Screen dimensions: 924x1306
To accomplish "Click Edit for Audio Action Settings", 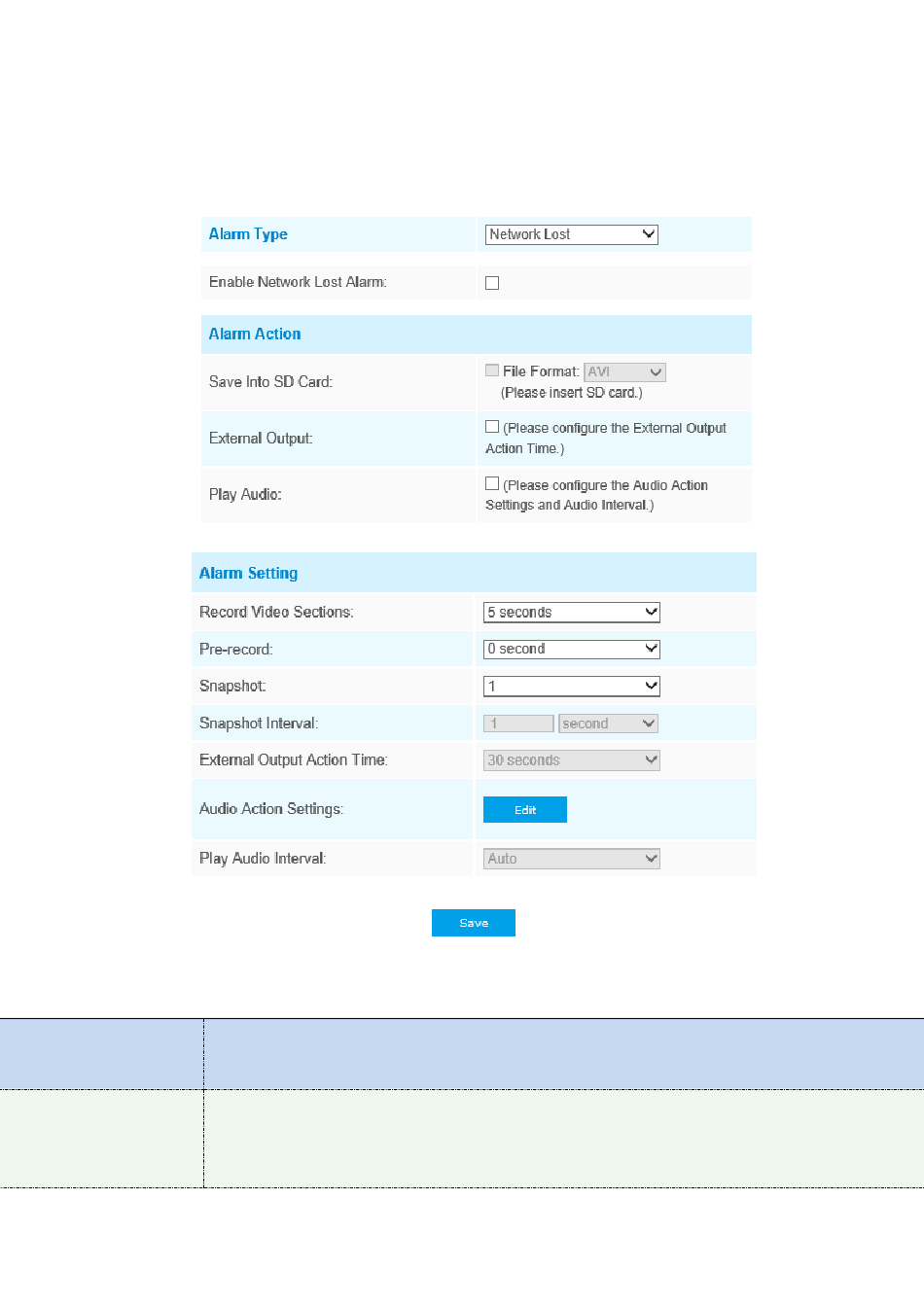I will click(x=525, y=810).
